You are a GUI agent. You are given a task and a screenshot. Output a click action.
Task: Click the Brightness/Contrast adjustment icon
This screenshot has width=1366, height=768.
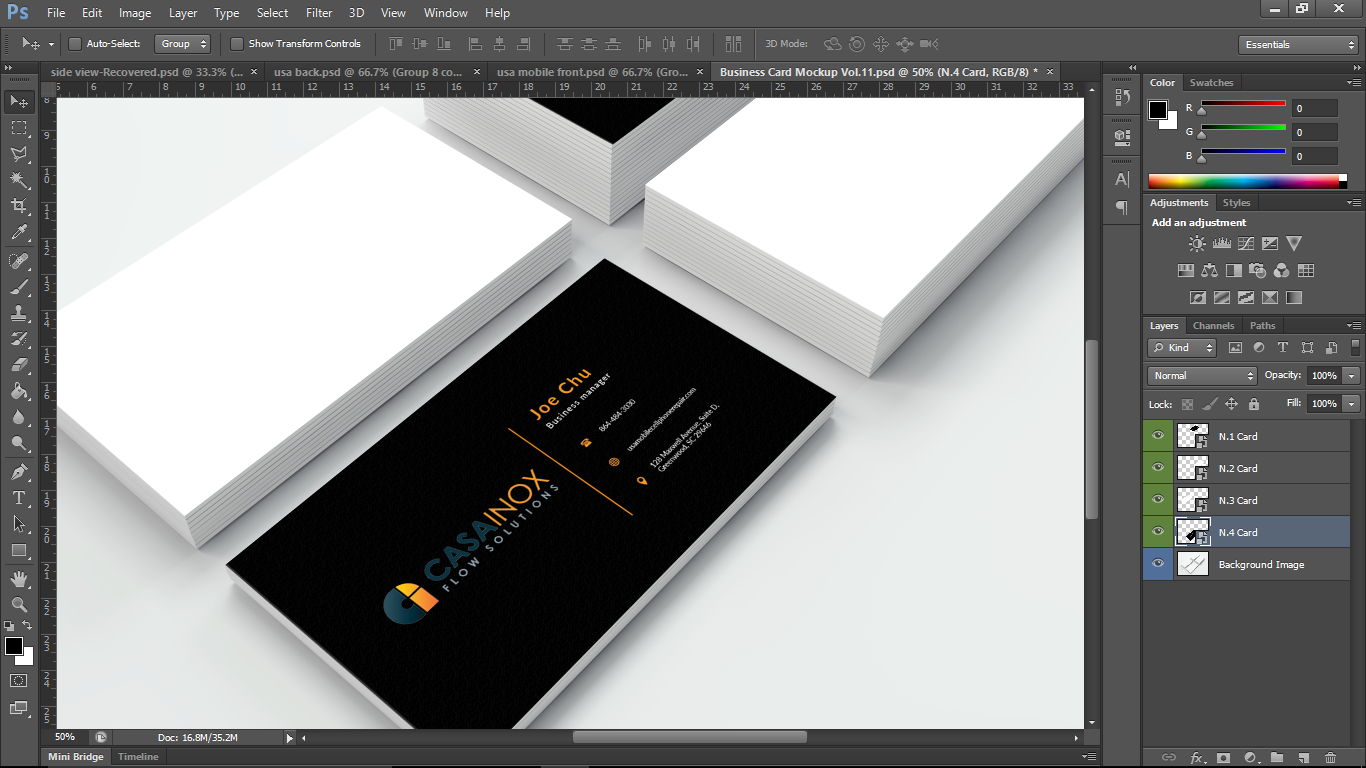[x=1197, y=244]
